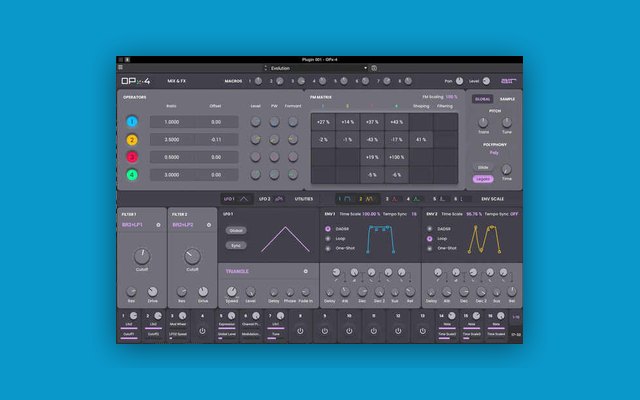The image size is (640, 400).
Task: Select operator 2 yellow circle
Action: pos(132,140)
